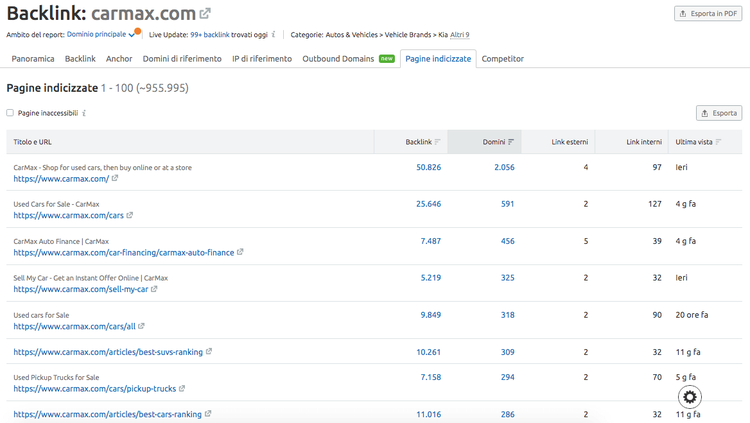Open the 99+ backlink link
Image resolution: width=750 pixels, height=423 pixels.
[210, 34]
